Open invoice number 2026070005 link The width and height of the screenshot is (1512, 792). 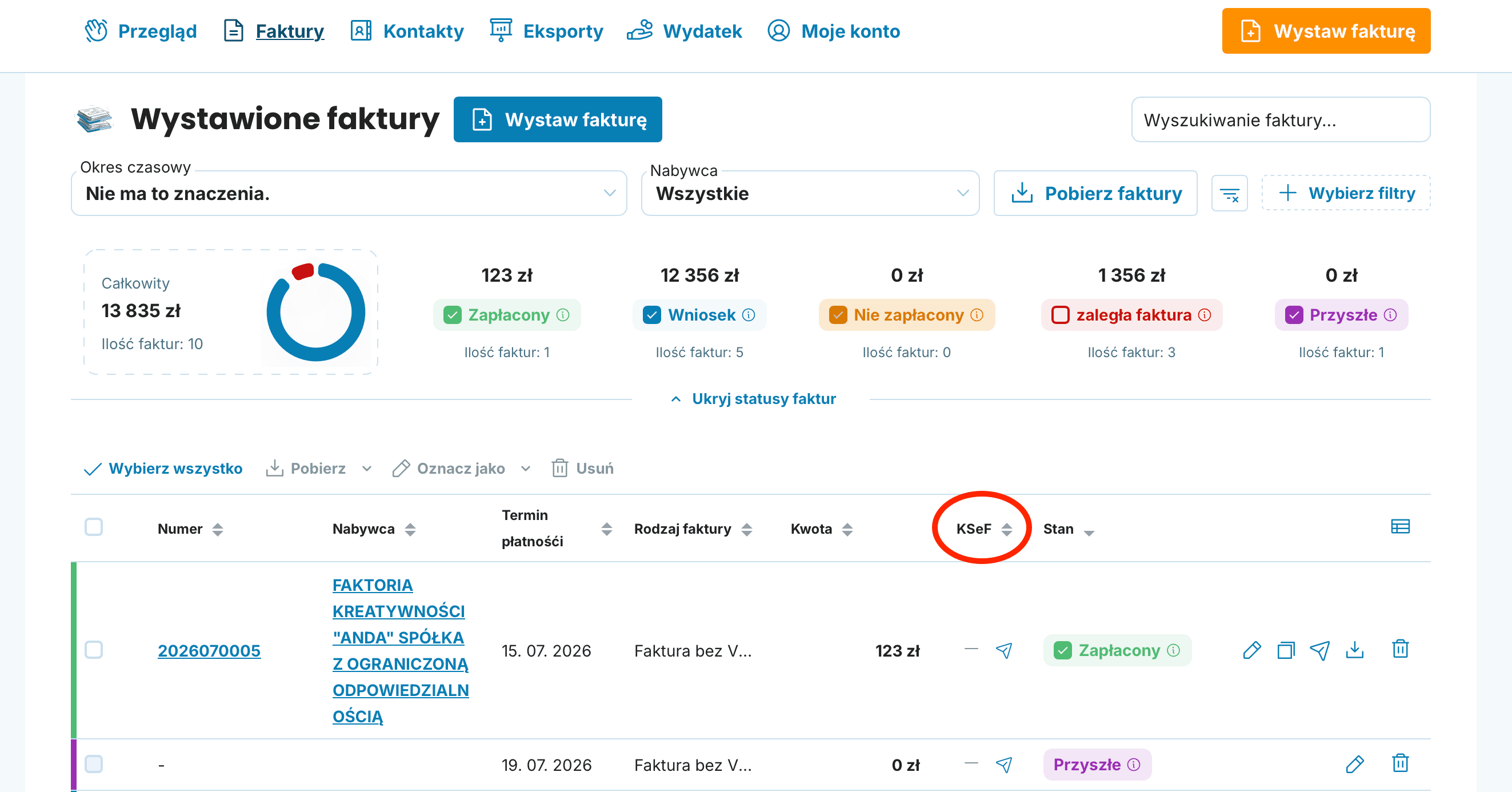pyautogui.click(x=209, y=650)
